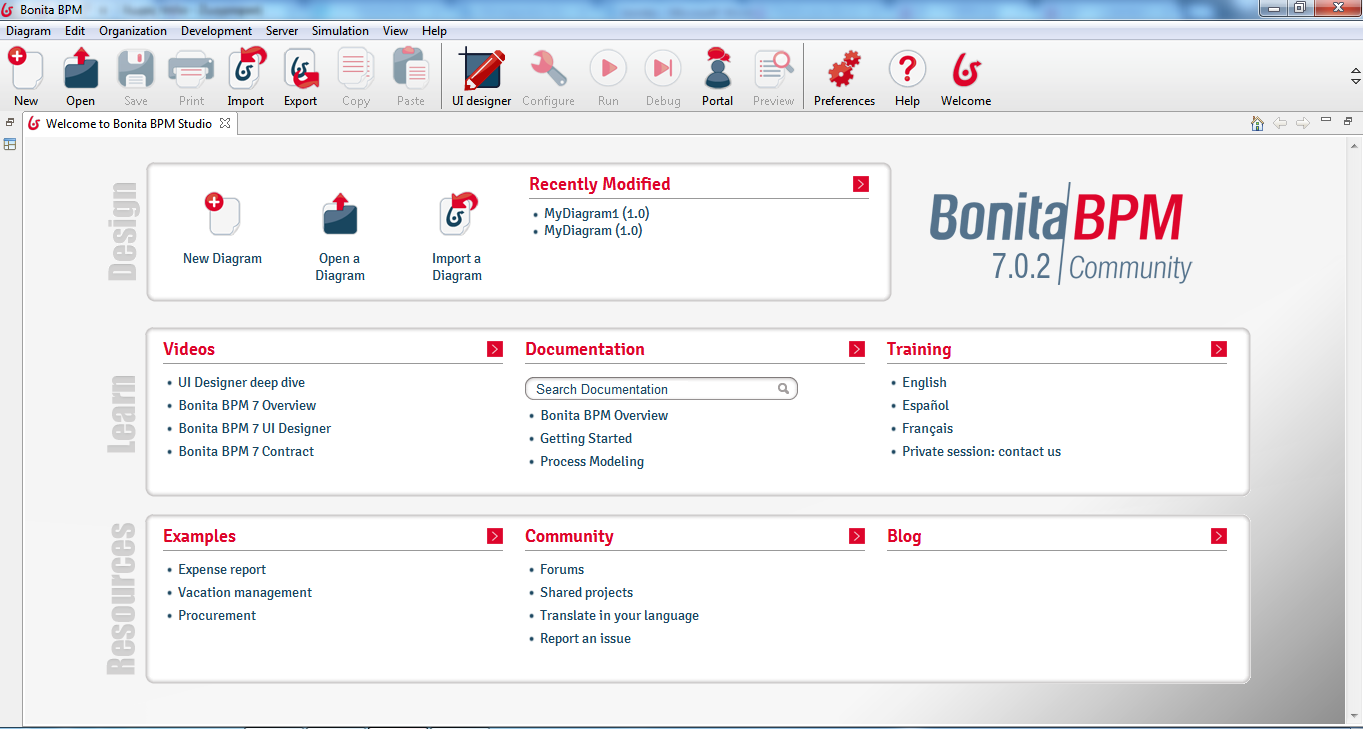Expand the Documentation section arrow
This screenshot has height=729, width=1363.
(x=857, y=349)
